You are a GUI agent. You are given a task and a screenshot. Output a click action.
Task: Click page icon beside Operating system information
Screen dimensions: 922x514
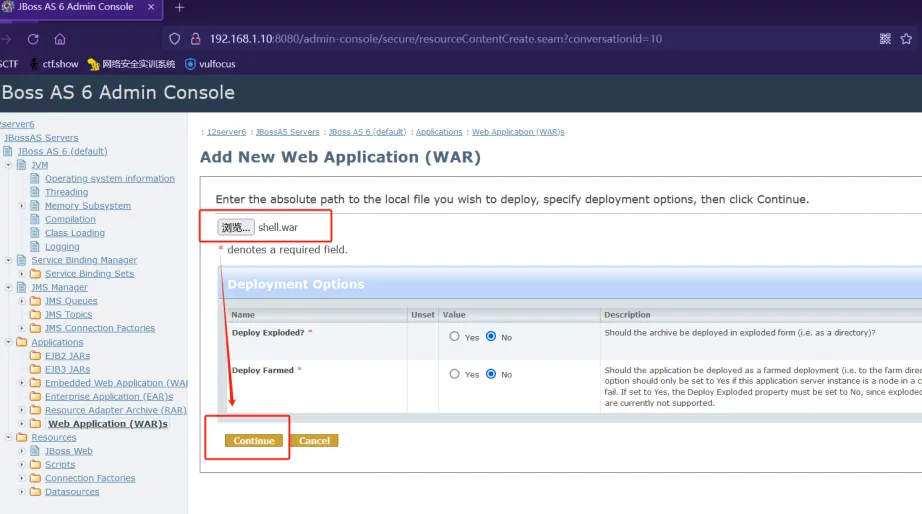(35, 178)
